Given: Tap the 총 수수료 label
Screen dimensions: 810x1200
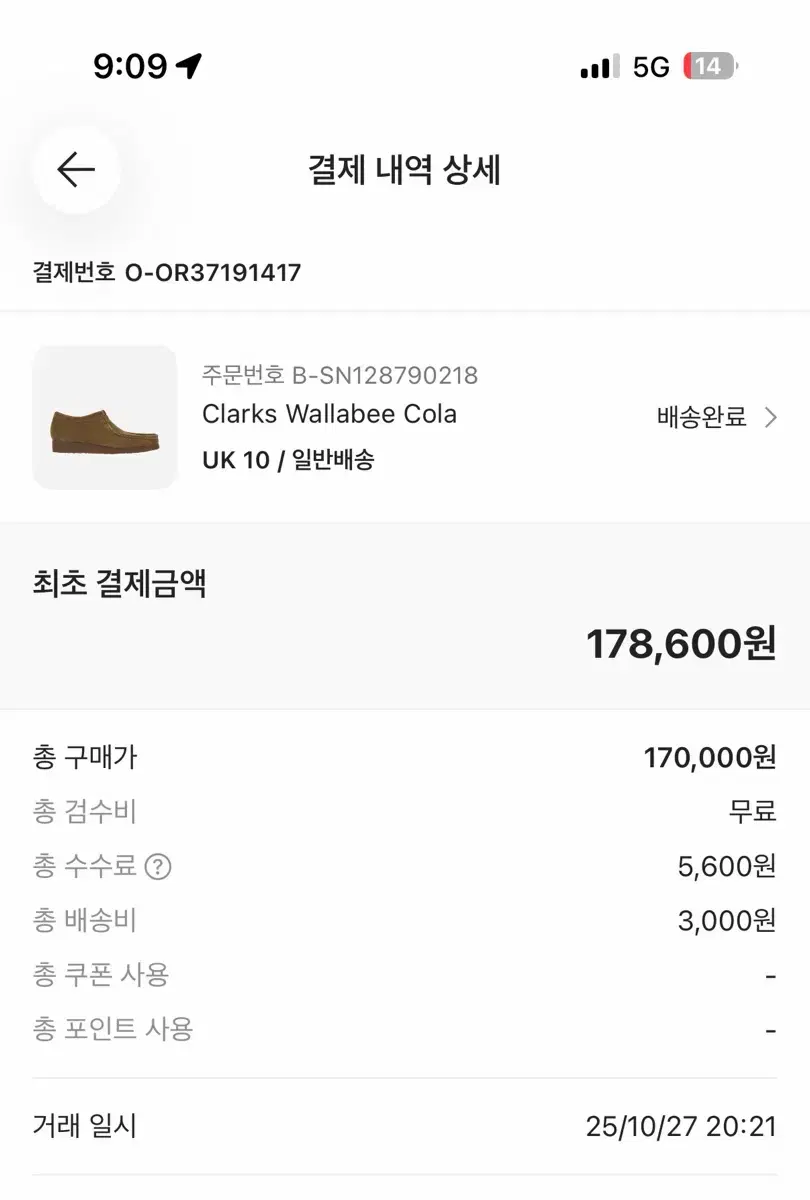Looking at the screenshot, I should [84, 866].
